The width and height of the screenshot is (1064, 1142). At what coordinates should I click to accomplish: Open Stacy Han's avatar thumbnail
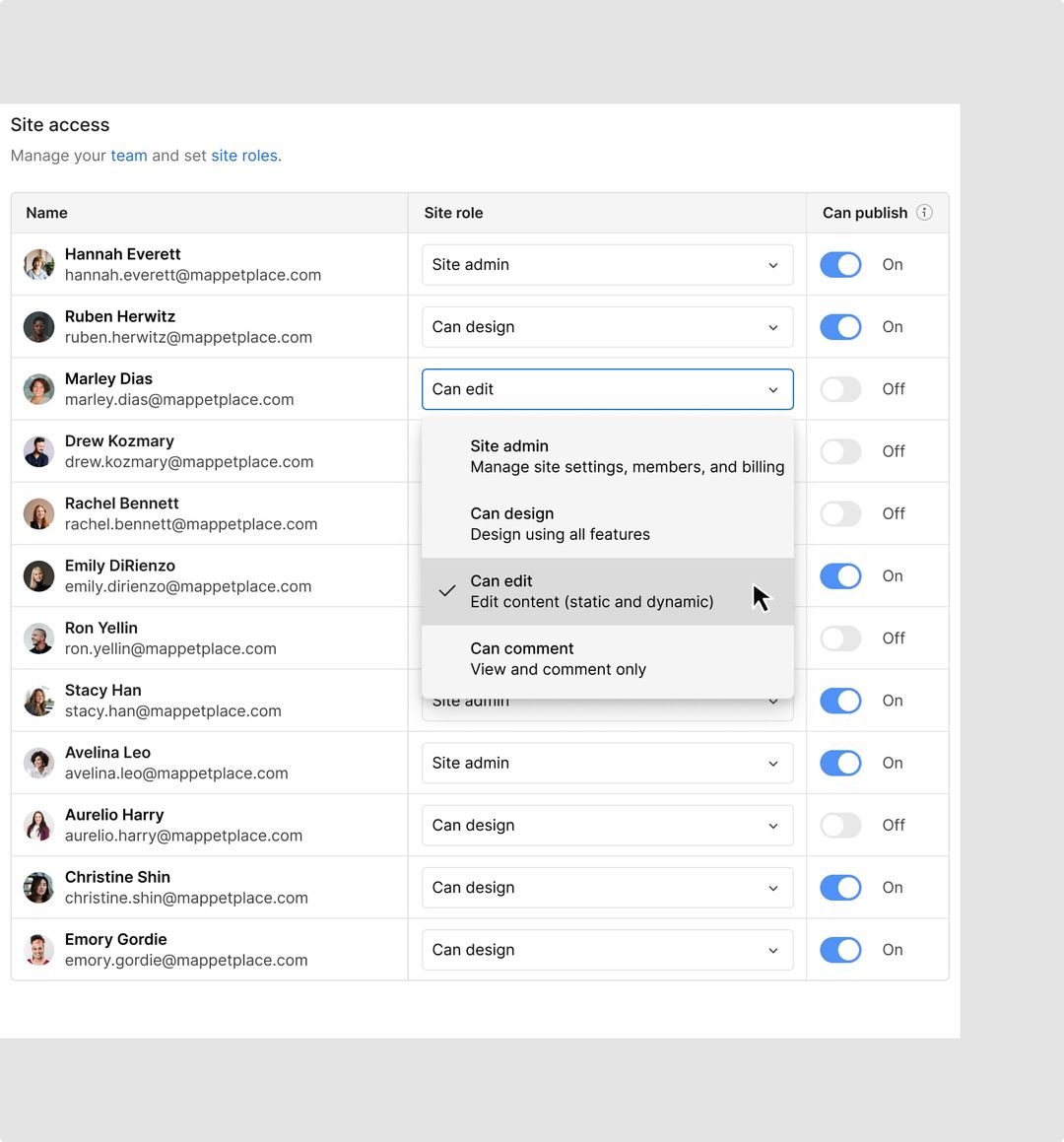[x=38, y=701]
